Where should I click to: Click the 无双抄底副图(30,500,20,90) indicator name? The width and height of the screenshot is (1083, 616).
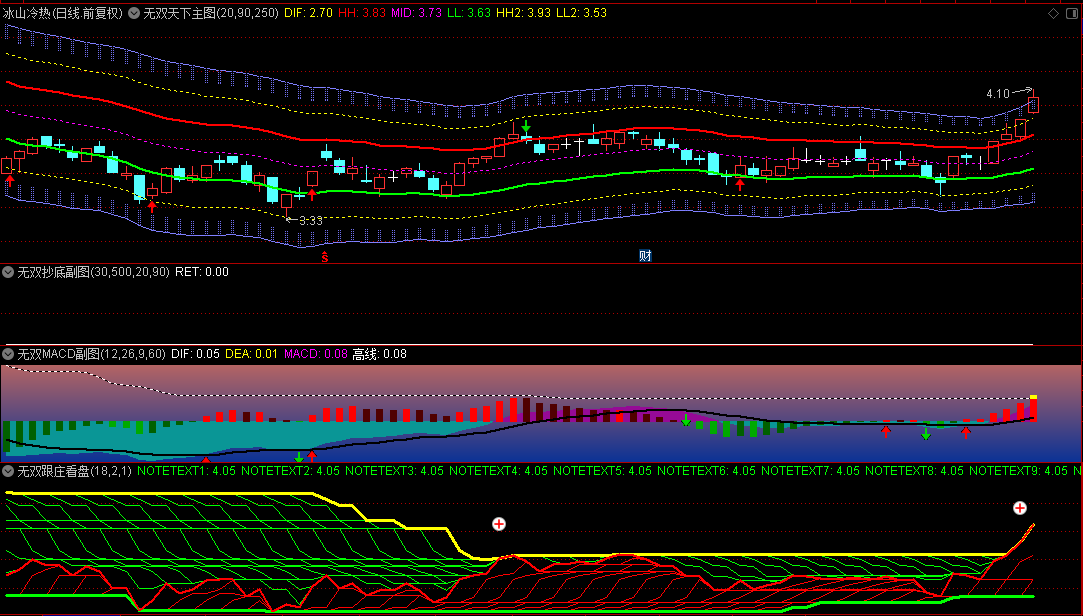tap(93, 272)
